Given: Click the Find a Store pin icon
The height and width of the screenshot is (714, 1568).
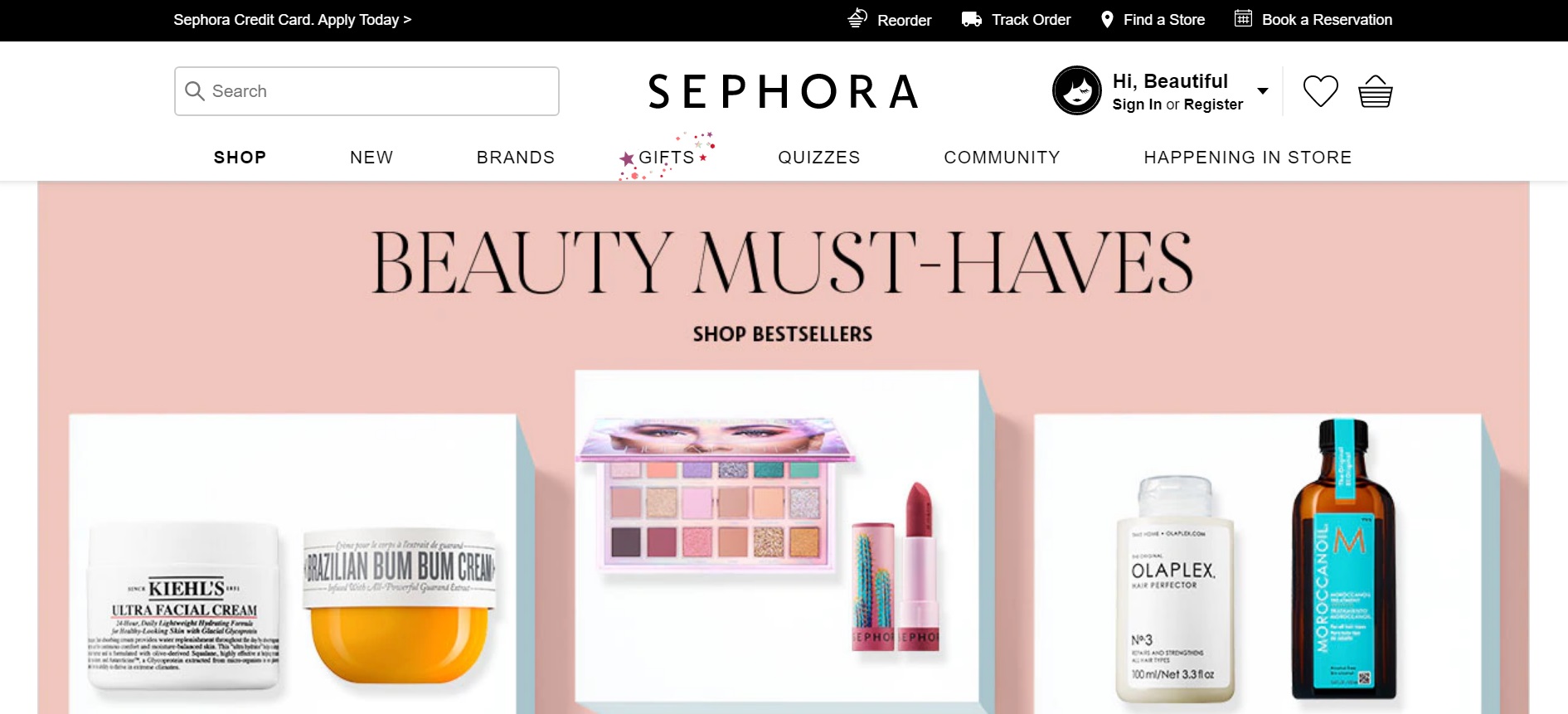Looking at the screenshot, I should [x=1107, y=19].
